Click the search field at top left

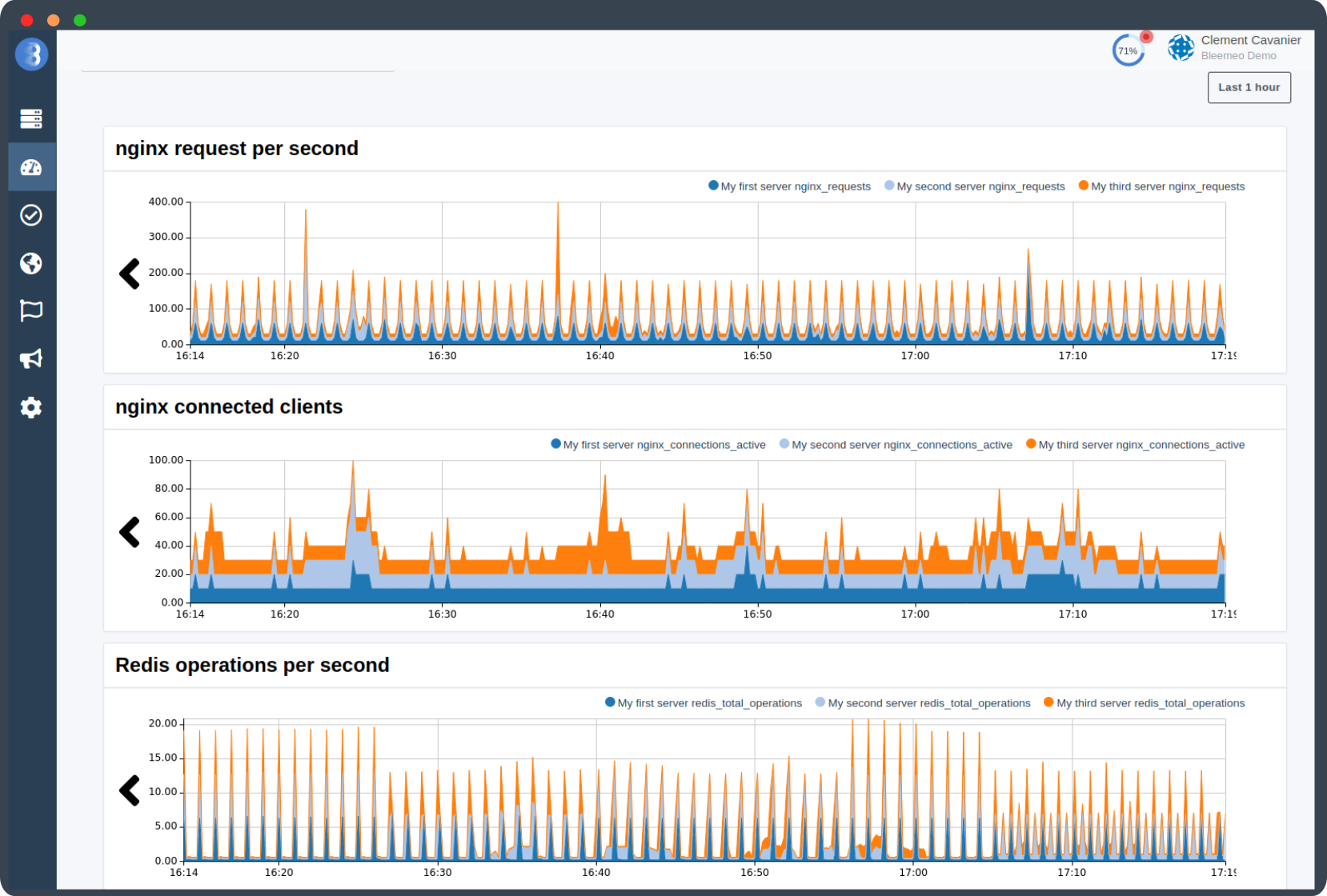point(238,58)
